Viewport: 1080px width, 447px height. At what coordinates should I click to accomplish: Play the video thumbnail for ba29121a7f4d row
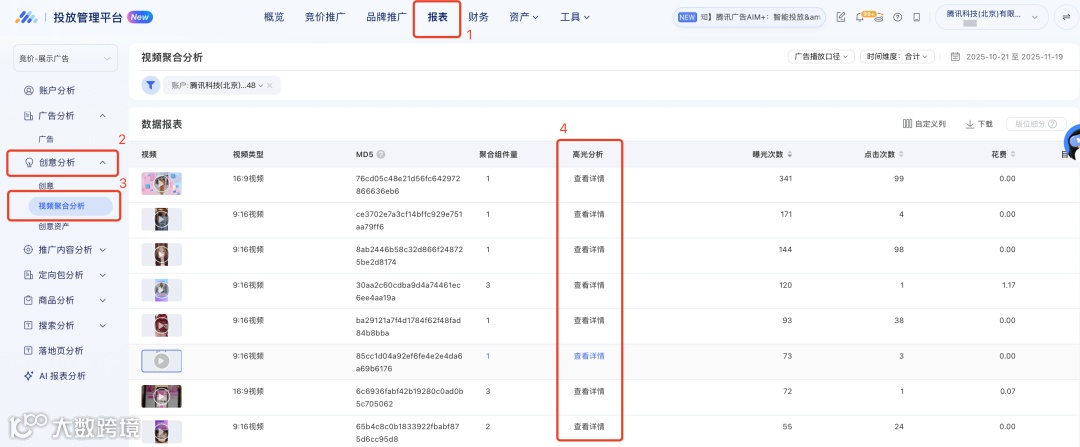pos(162,325)
